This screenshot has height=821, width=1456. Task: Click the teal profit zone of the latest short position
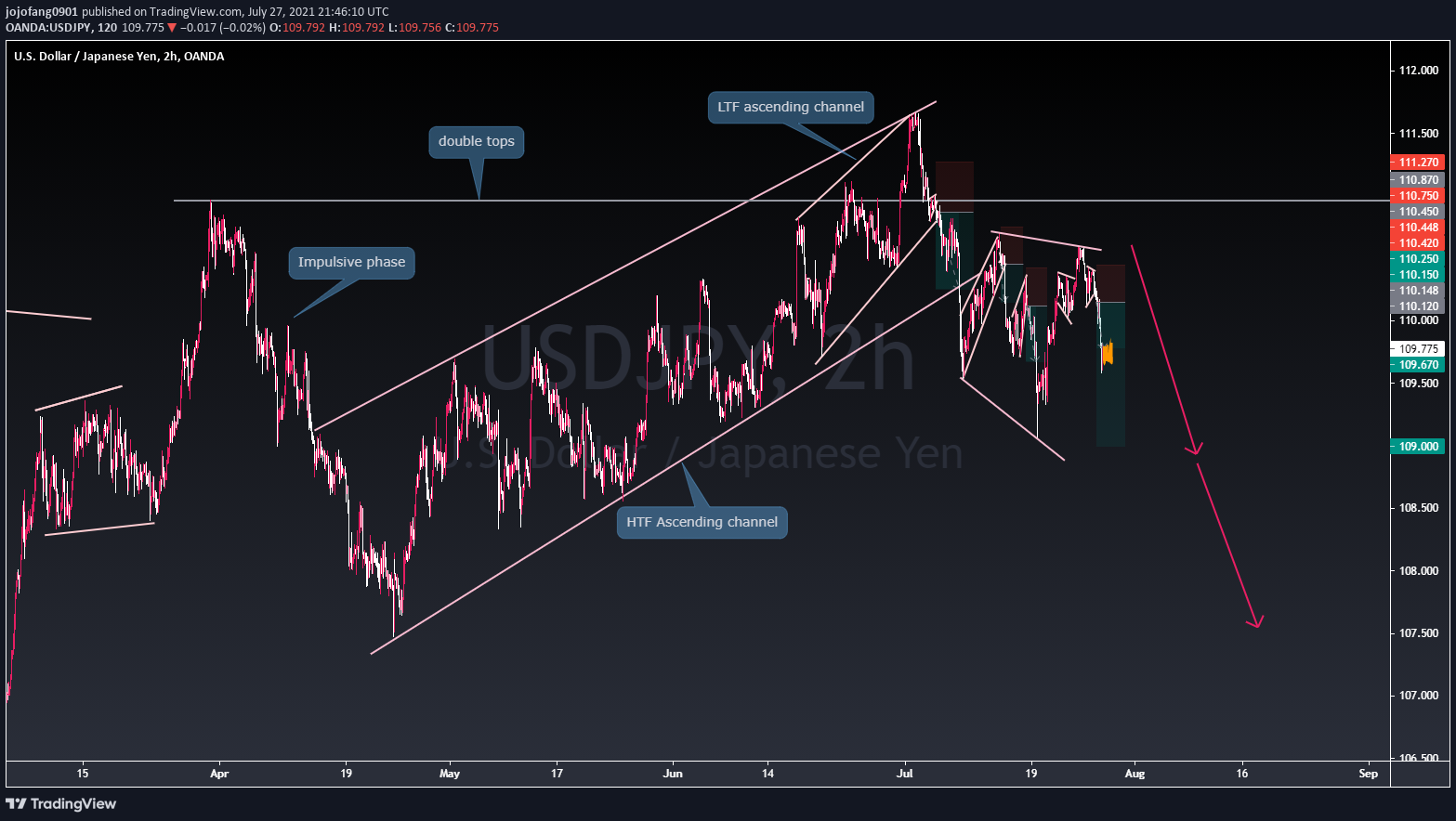coord(1111,374)
